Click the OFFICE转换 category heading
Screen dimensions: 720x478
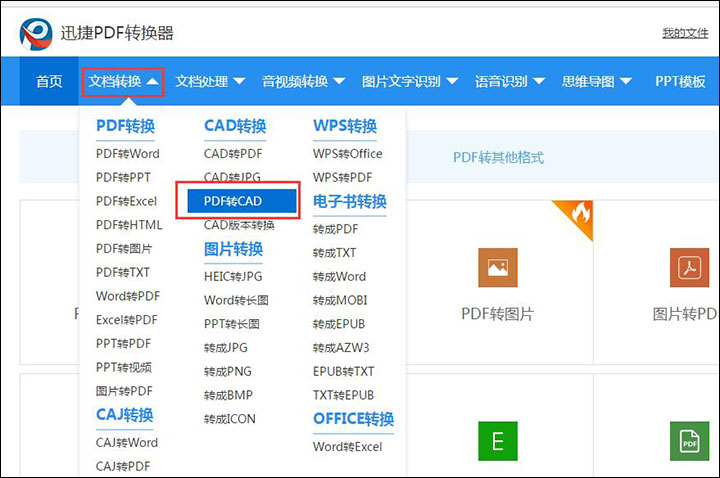pyautogui.click(x=354, y=419)
